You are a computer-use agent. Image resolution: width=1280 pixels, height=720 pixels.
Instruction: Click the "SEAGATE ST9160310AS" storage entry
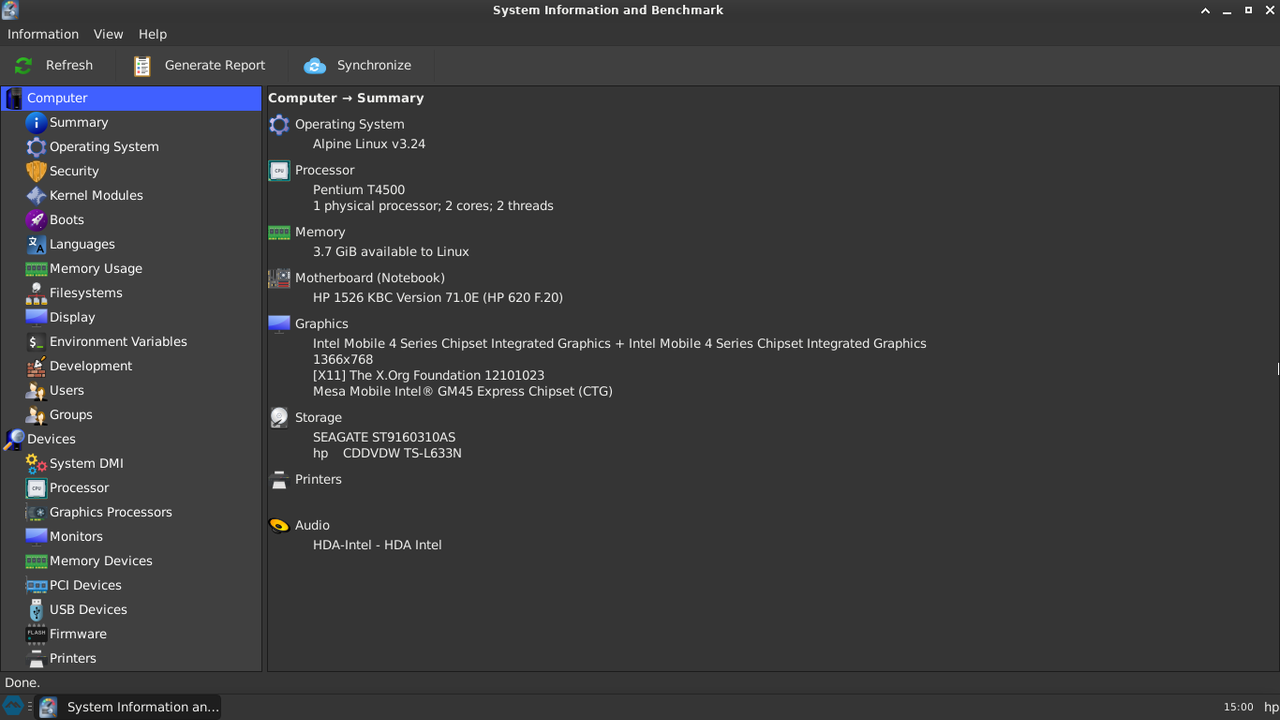(x=384, y=438)
